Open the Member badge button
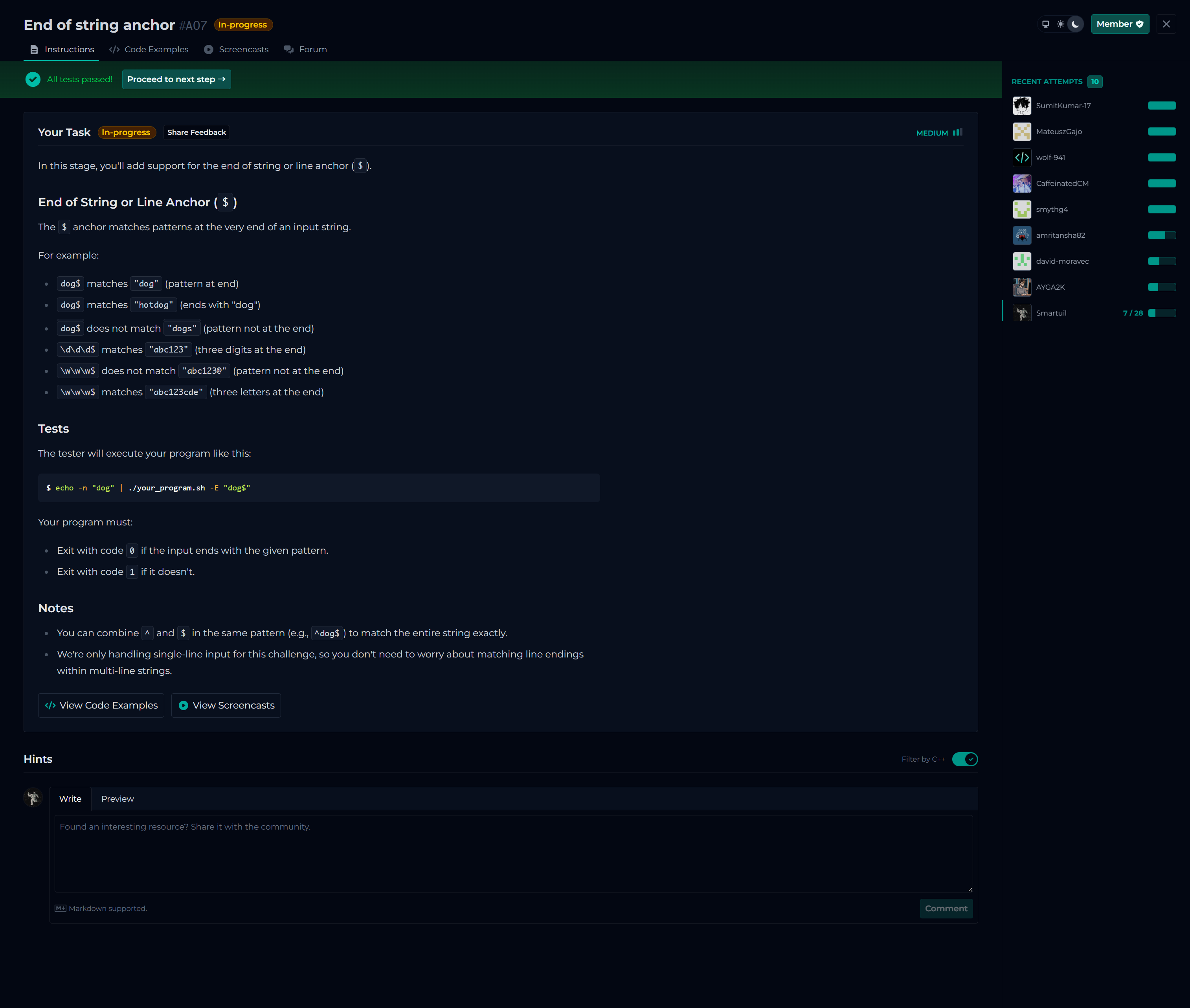The height and width of the screenshot is (1008, 1190). 1119,24
